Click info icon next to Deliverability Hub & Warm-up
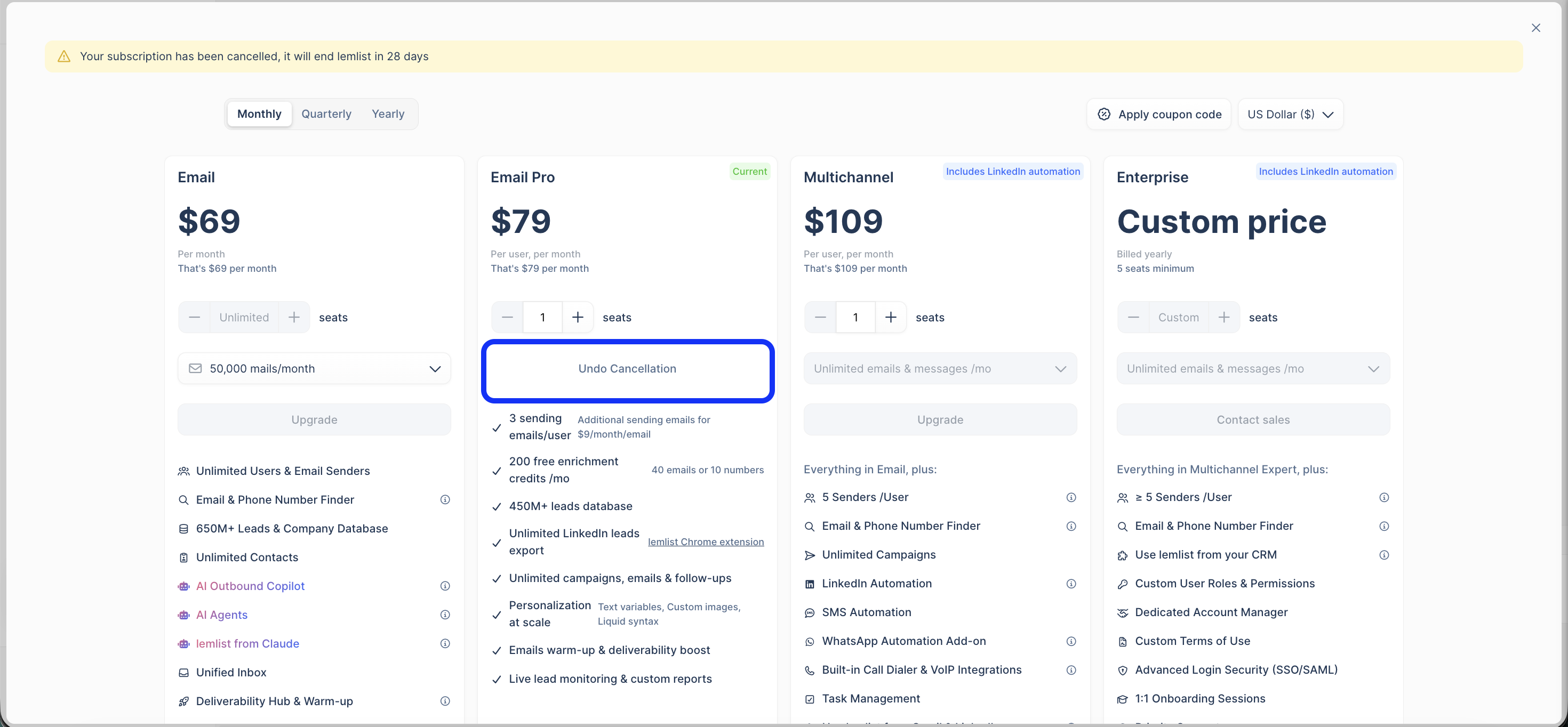1568x727 pixels. click(445, 701)
